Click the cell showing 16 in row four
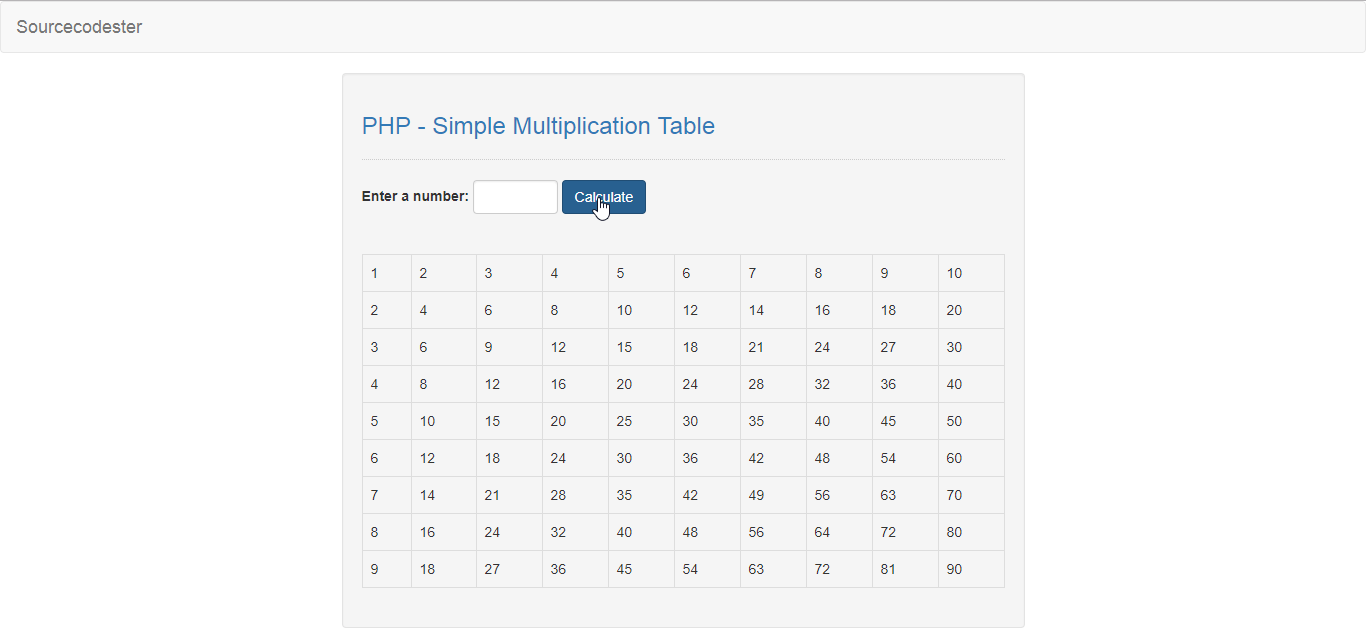Image resolution: width=1366 pixels, height=642 pixels. pyautogui.click(x=558, y=384)
